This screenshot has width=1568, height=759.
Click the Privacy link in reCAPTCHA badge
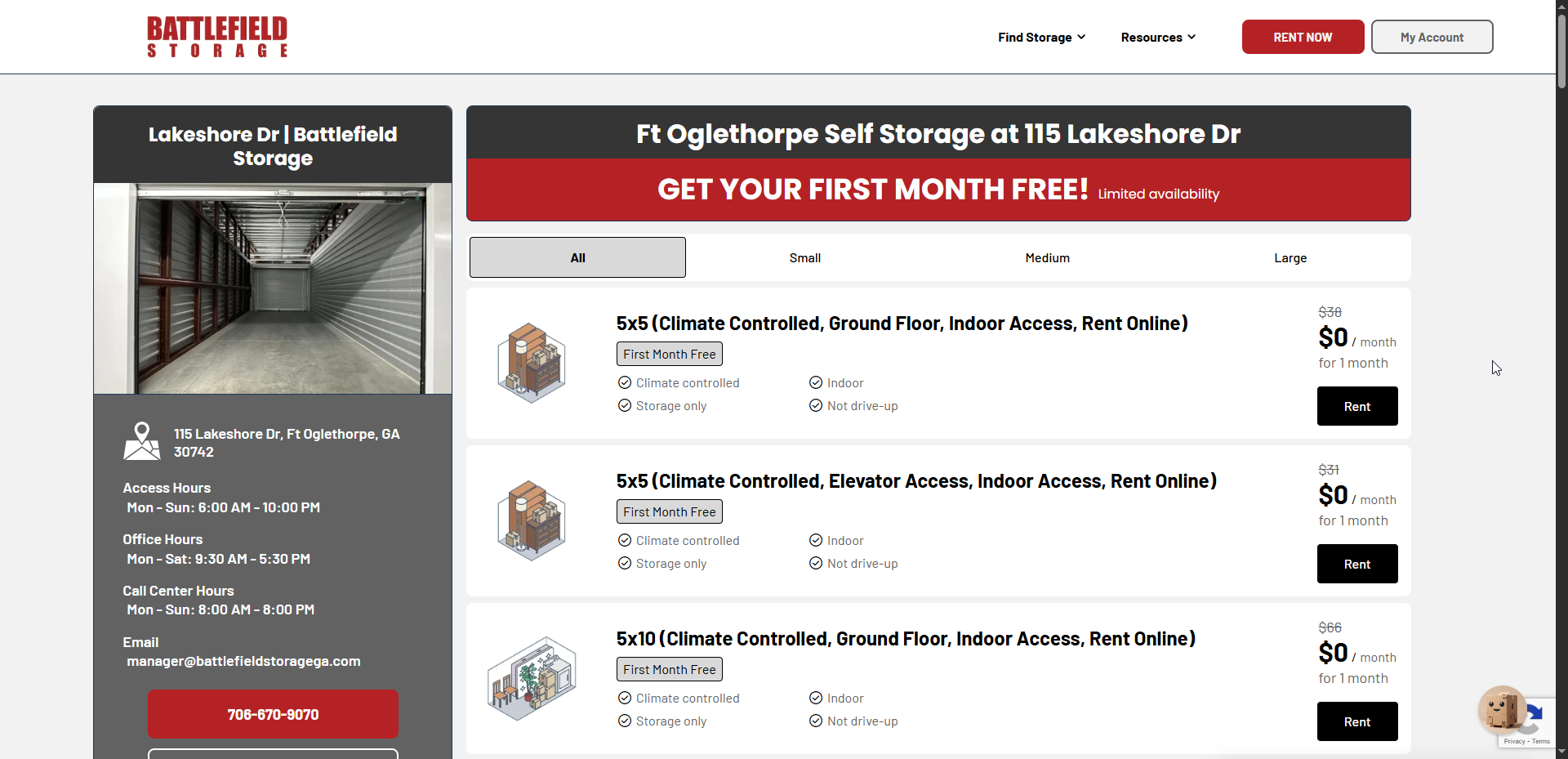(1514, 741)
